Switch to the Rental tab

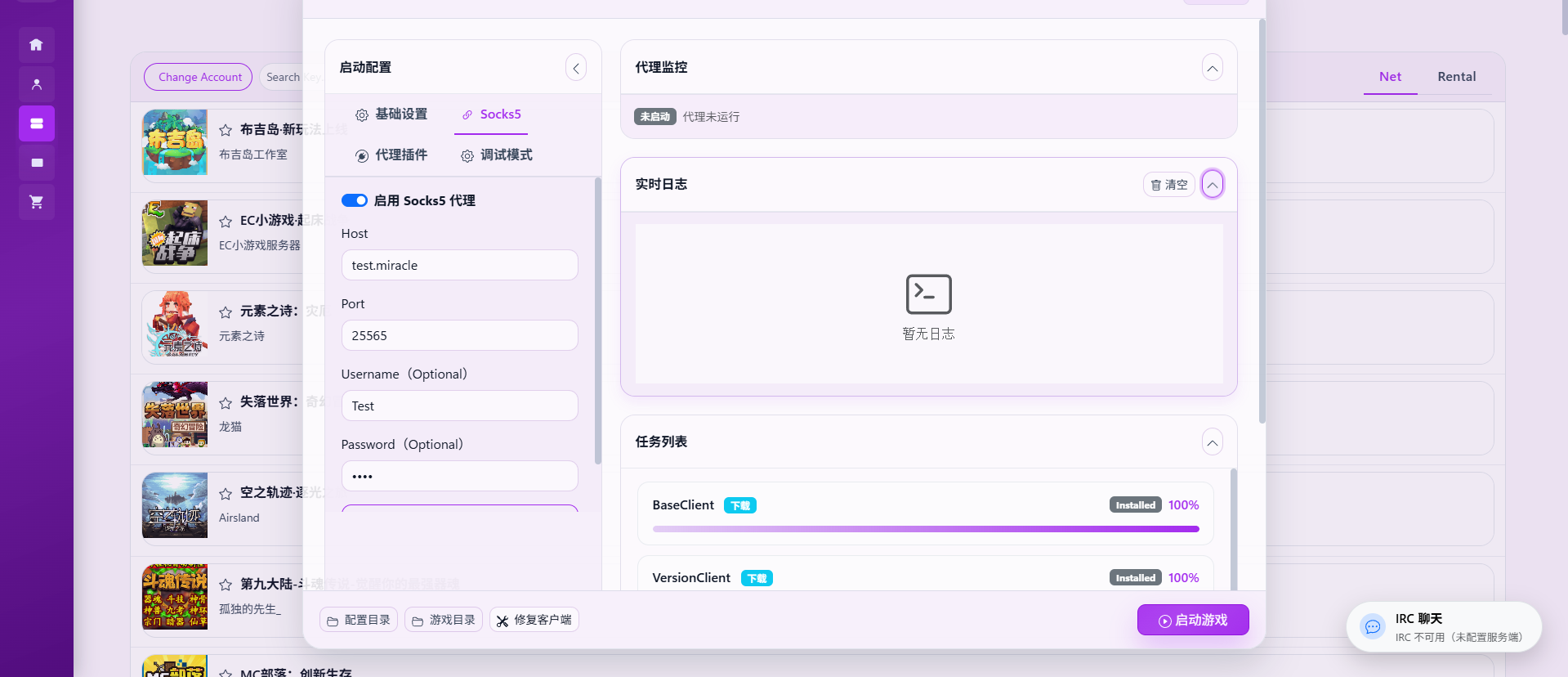click(1456, 77)
